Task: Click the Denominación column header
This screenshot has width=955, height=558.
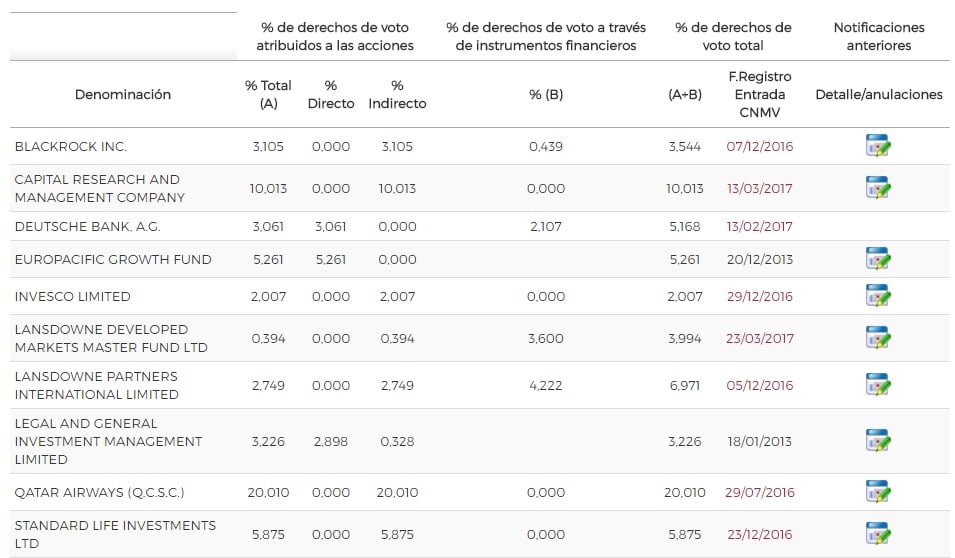Action: tap(123, 95)
